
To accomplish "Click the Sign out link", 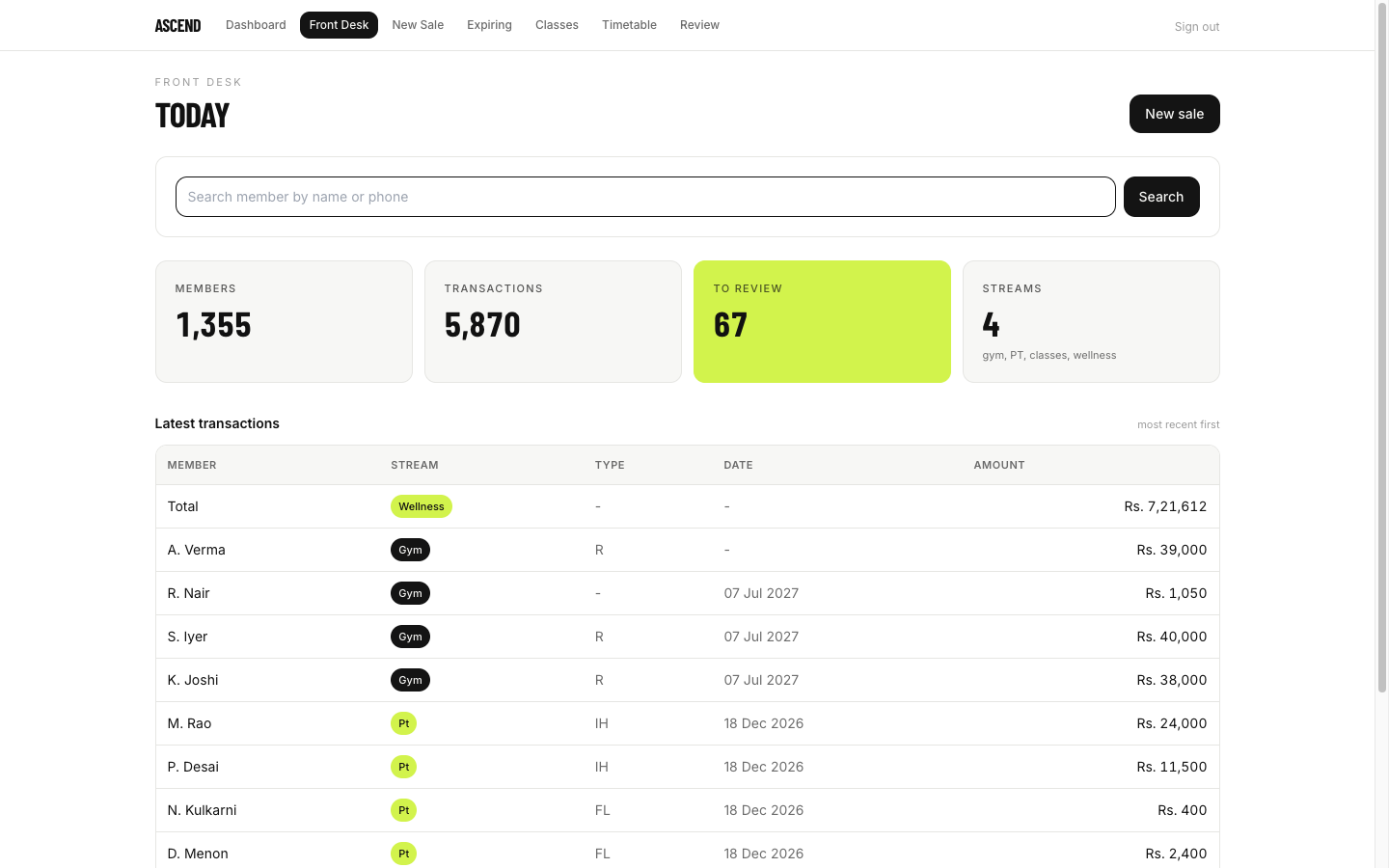I will click(1196, 27).
